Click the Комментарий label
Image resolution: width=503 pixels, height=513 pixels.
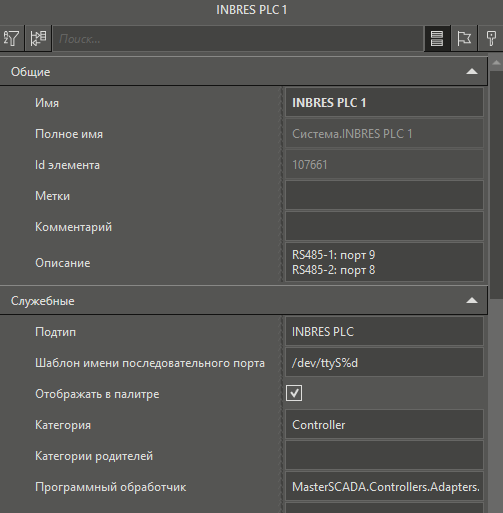(73, 227)
